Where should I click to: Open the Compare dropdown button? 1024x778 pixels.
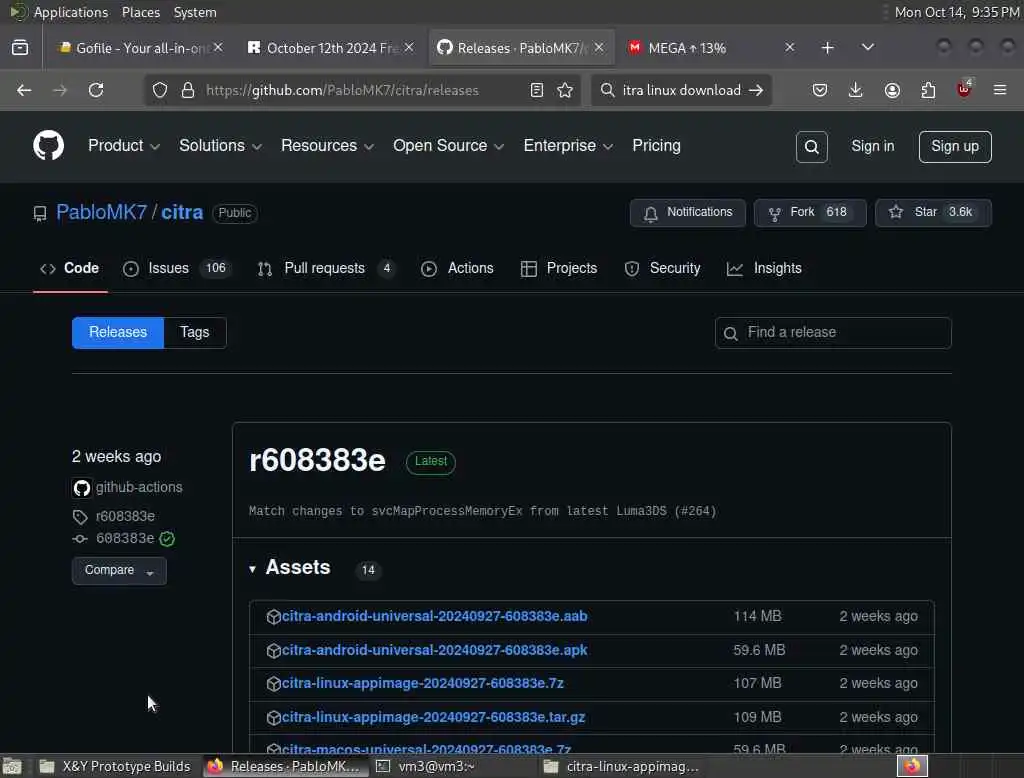119,571
